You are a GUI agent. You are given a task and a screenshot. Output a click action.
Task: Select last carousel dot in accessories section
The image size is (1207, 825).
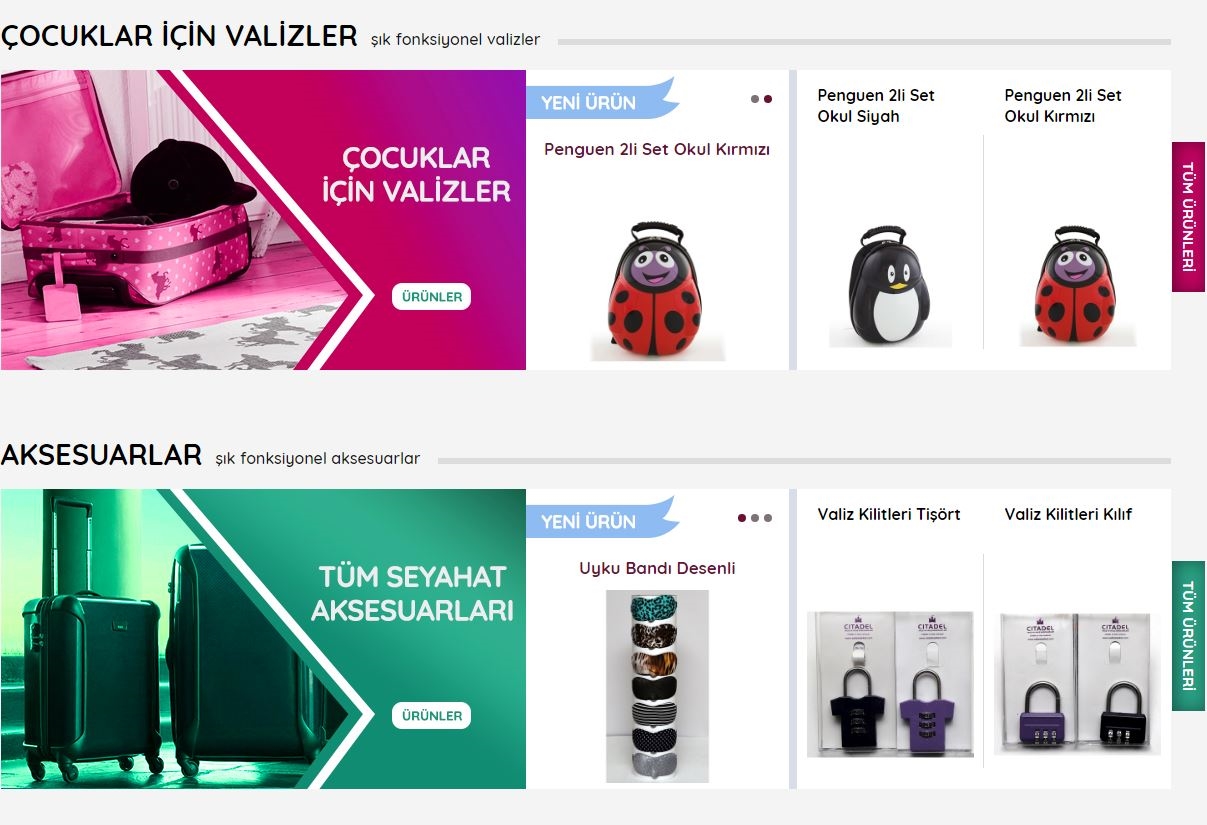coord(768,518)
